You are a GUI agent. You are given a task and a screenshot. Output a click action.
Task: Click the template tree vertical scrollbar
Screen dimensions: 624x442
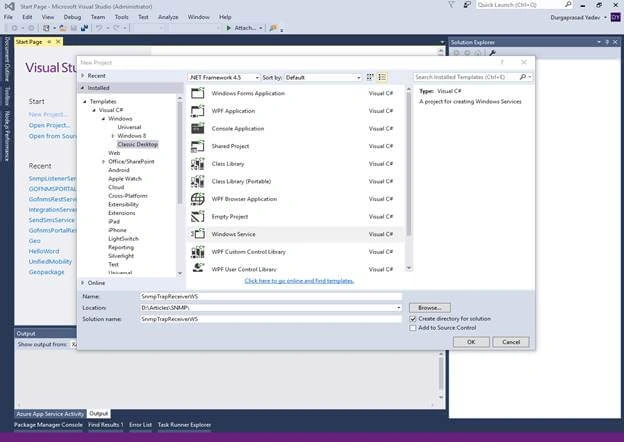click(x=180, y=185)
